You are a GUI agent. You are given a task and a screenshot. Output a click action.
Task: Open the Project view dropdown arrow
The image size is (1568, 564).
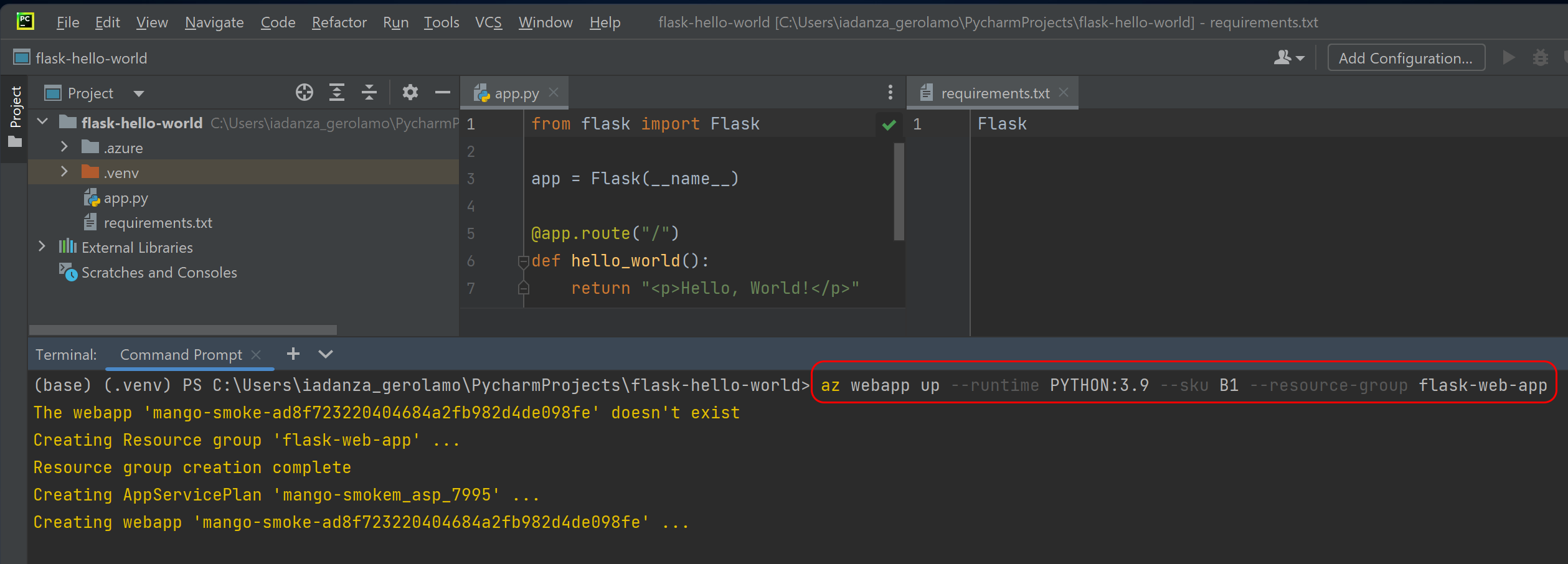click(138, 93)
